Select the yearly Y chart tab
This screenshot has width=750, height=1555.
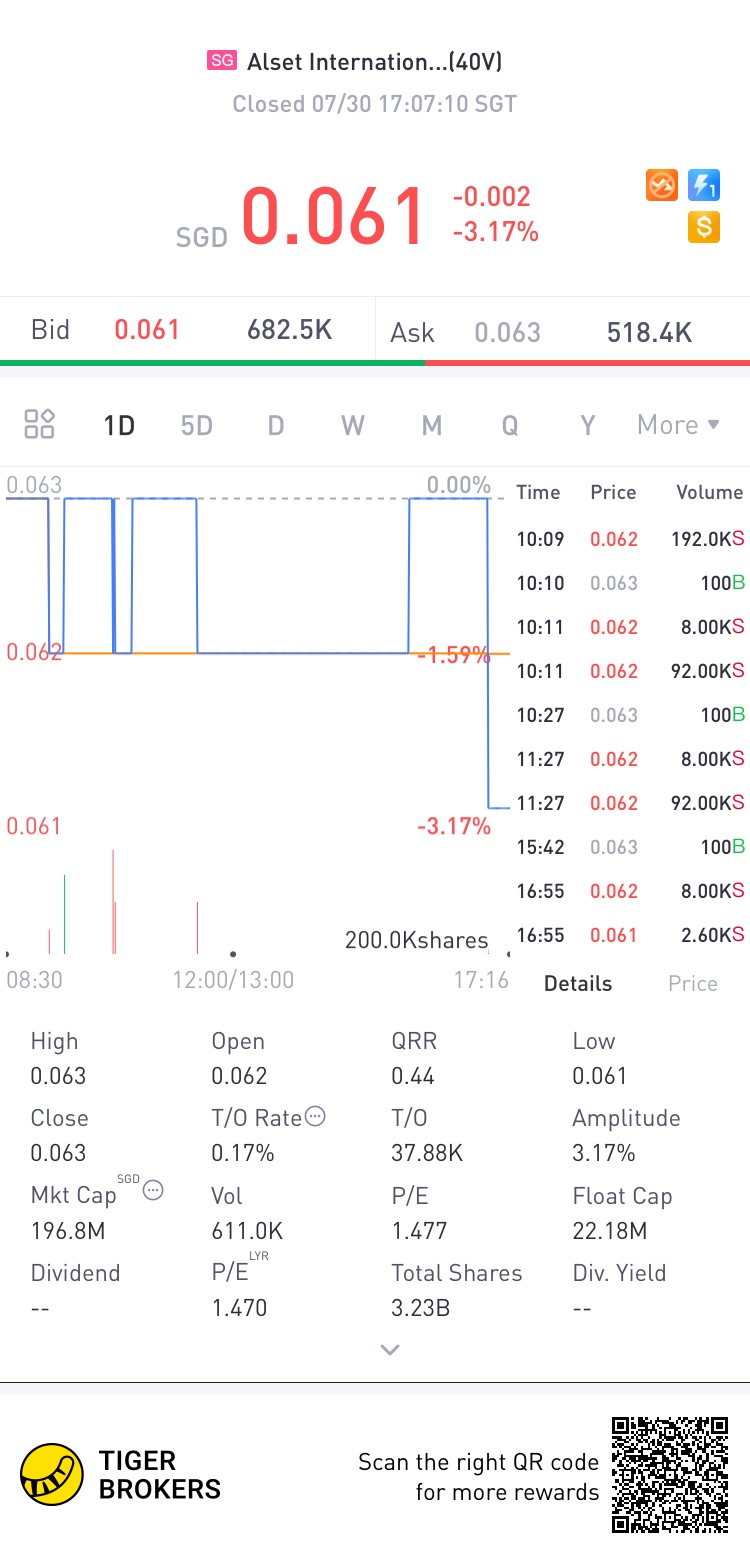[588, 425]
